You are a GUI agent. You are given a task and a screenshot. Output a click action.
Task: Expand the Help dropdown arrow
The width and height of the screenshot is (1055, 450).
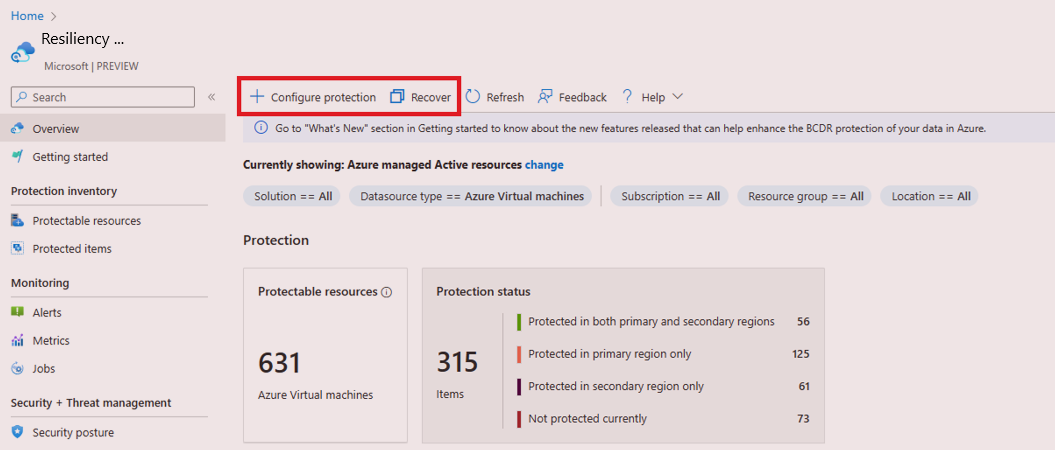(x=678, y=97)
